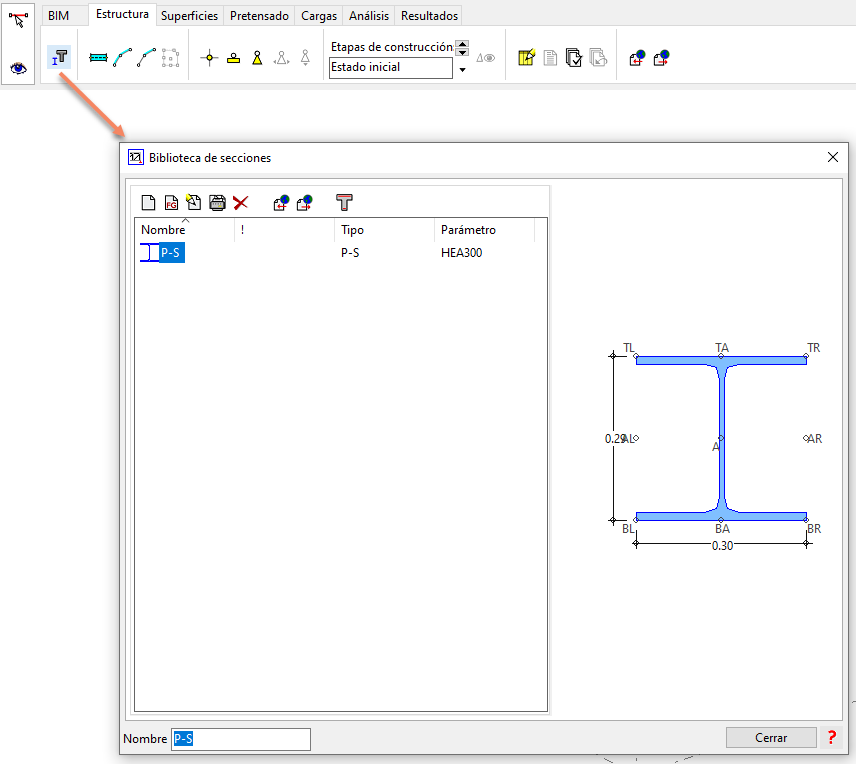Step construction stage down
Viewport: 856px width, 764px height.
pyautogui.click(x=462, y=52)
